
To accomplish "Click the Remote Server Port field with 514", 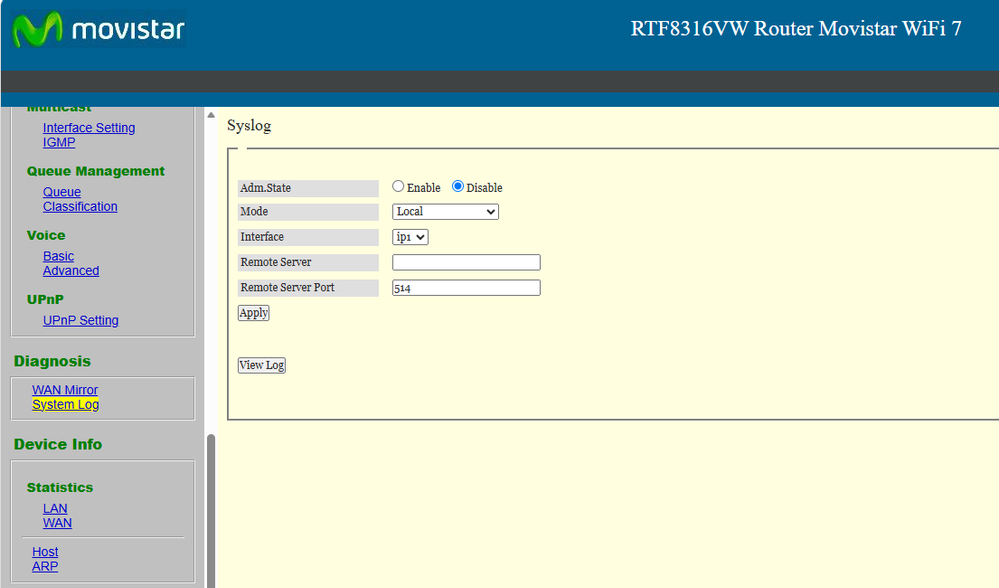I will pos(466,288).
